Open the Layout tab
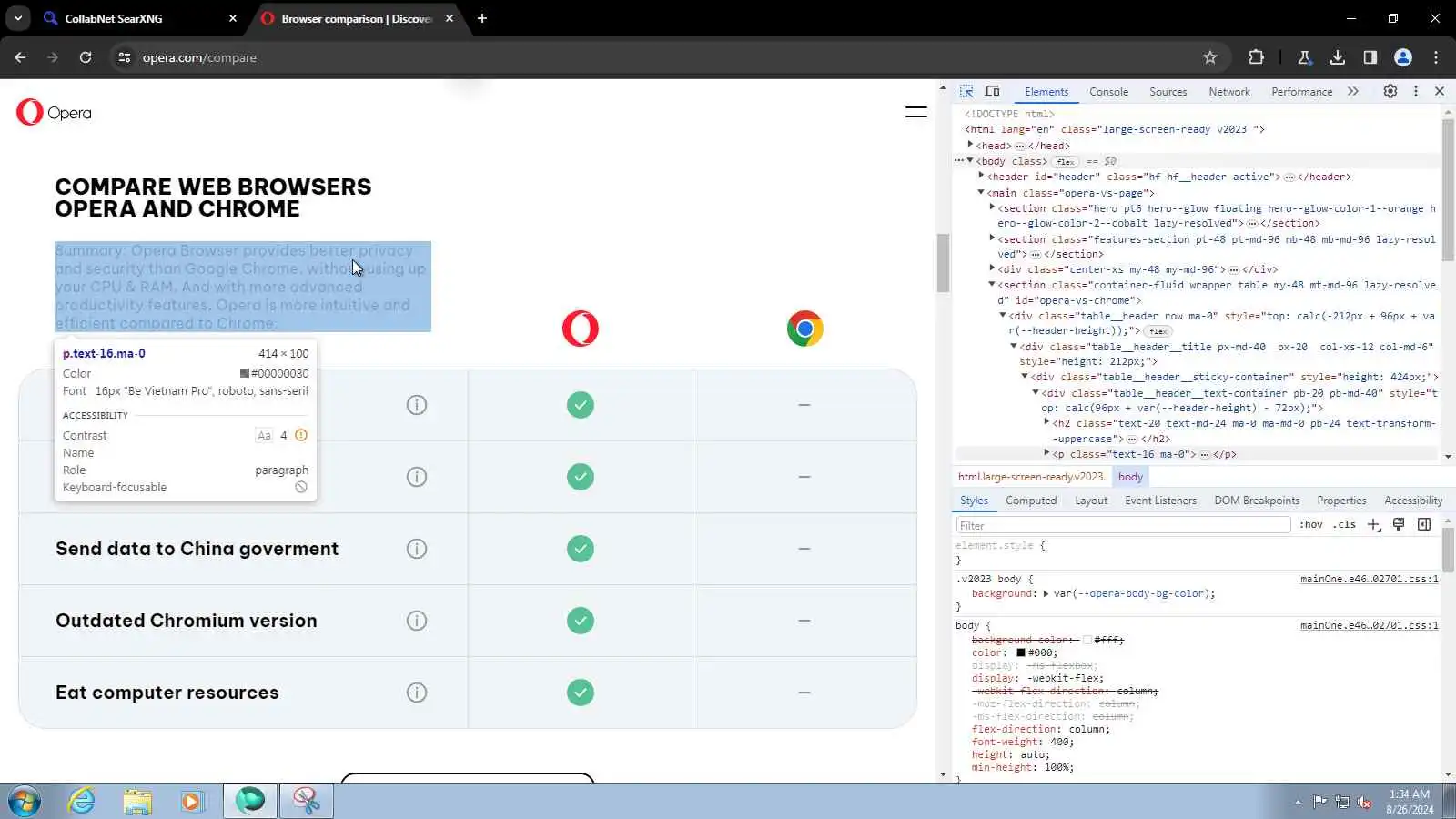 coord(1091,500)
